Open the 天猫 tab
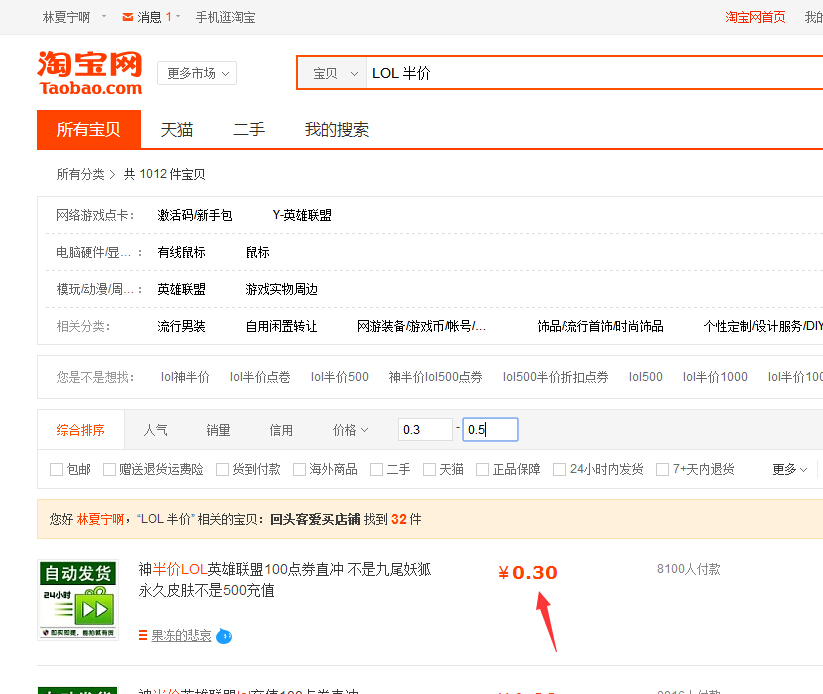Screen dimensions: 823x694 pyautogui.click(x=177, y=130)
